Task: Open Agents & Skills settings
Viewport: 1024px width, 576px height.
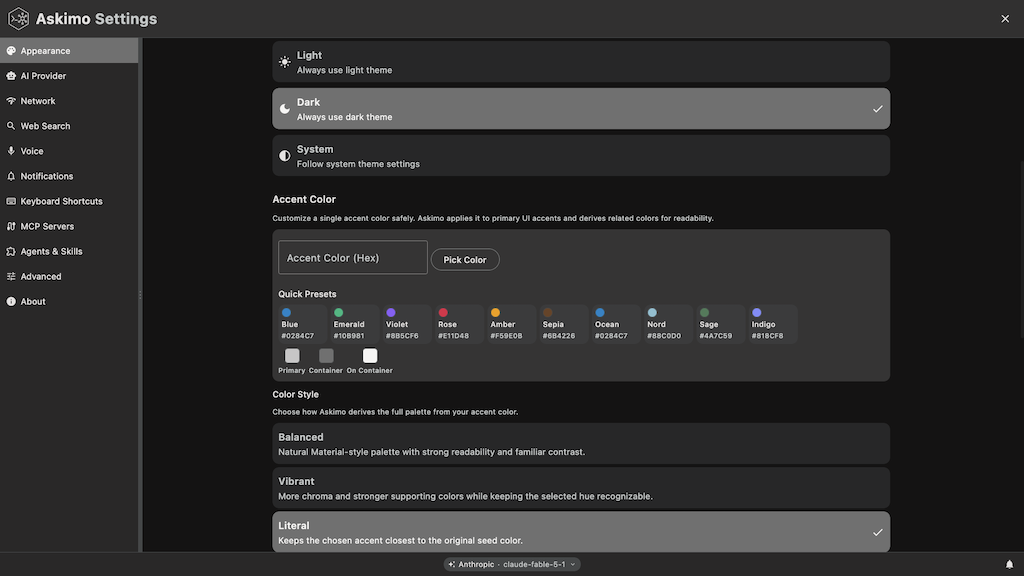Action: pos(69,251)
